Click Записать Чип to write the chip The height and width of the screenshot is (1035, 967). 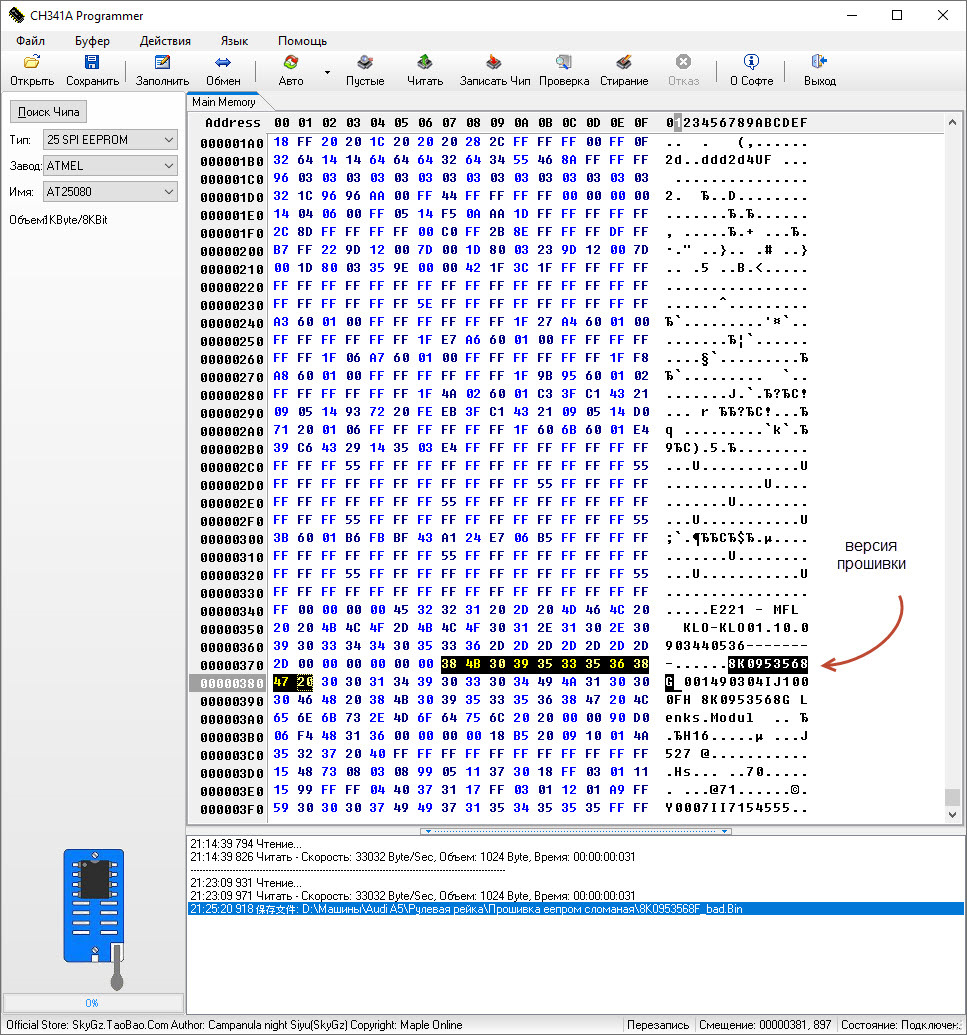494,63
